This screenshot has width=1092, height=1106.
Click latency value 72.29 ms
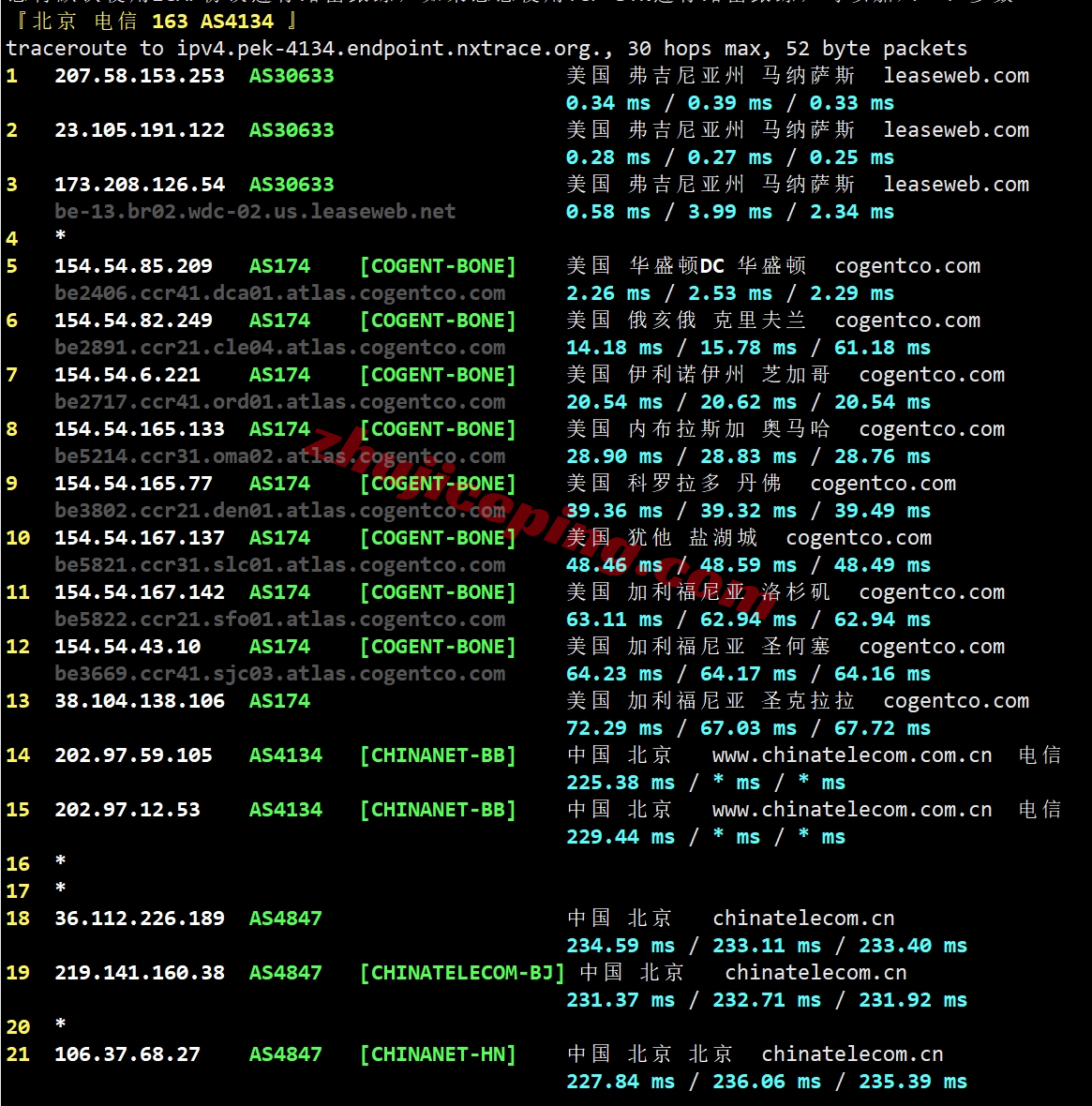pos(614,728)
